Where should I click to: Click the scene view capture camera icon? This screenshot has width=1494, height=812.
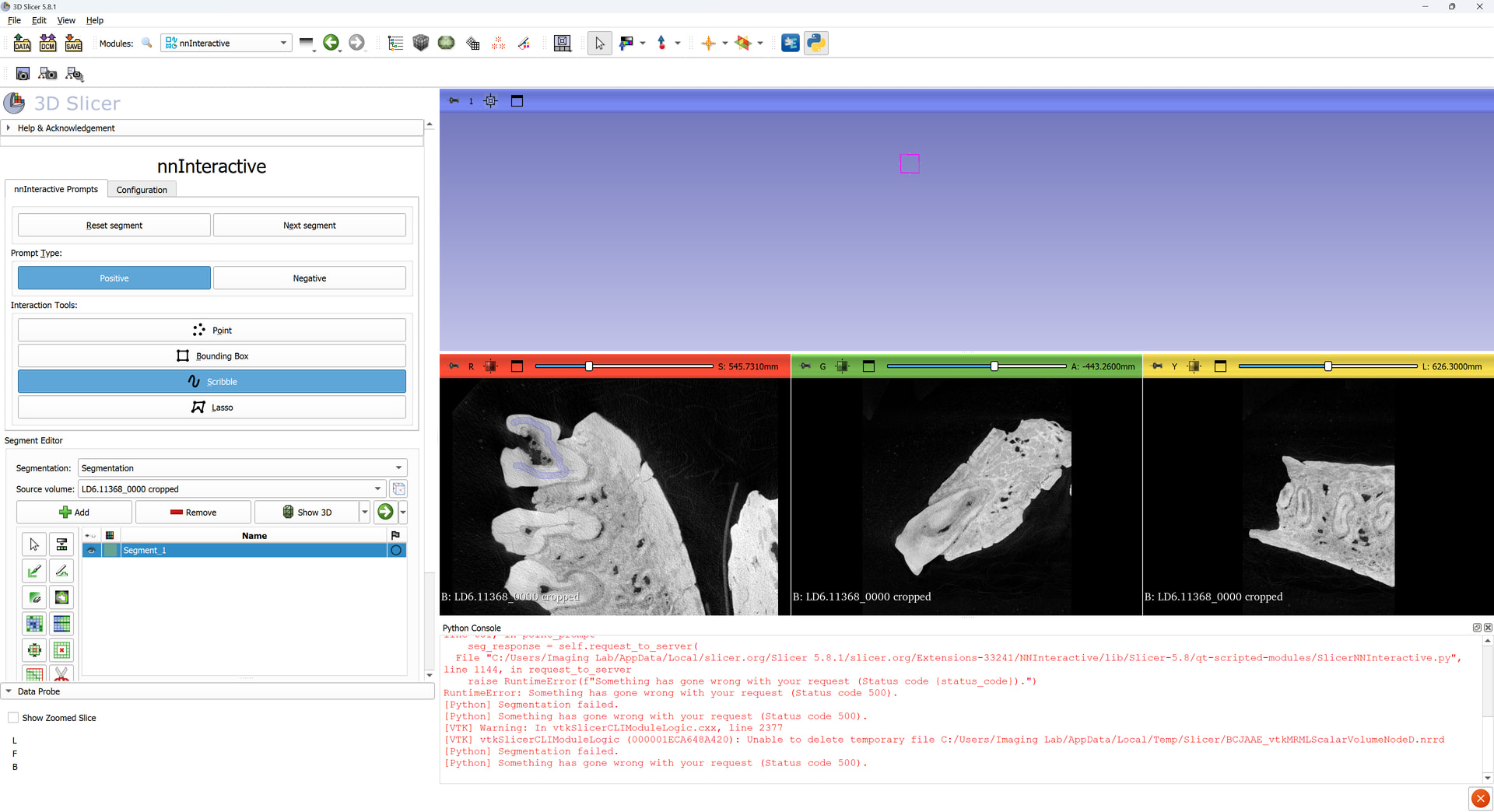click(47, 73)
